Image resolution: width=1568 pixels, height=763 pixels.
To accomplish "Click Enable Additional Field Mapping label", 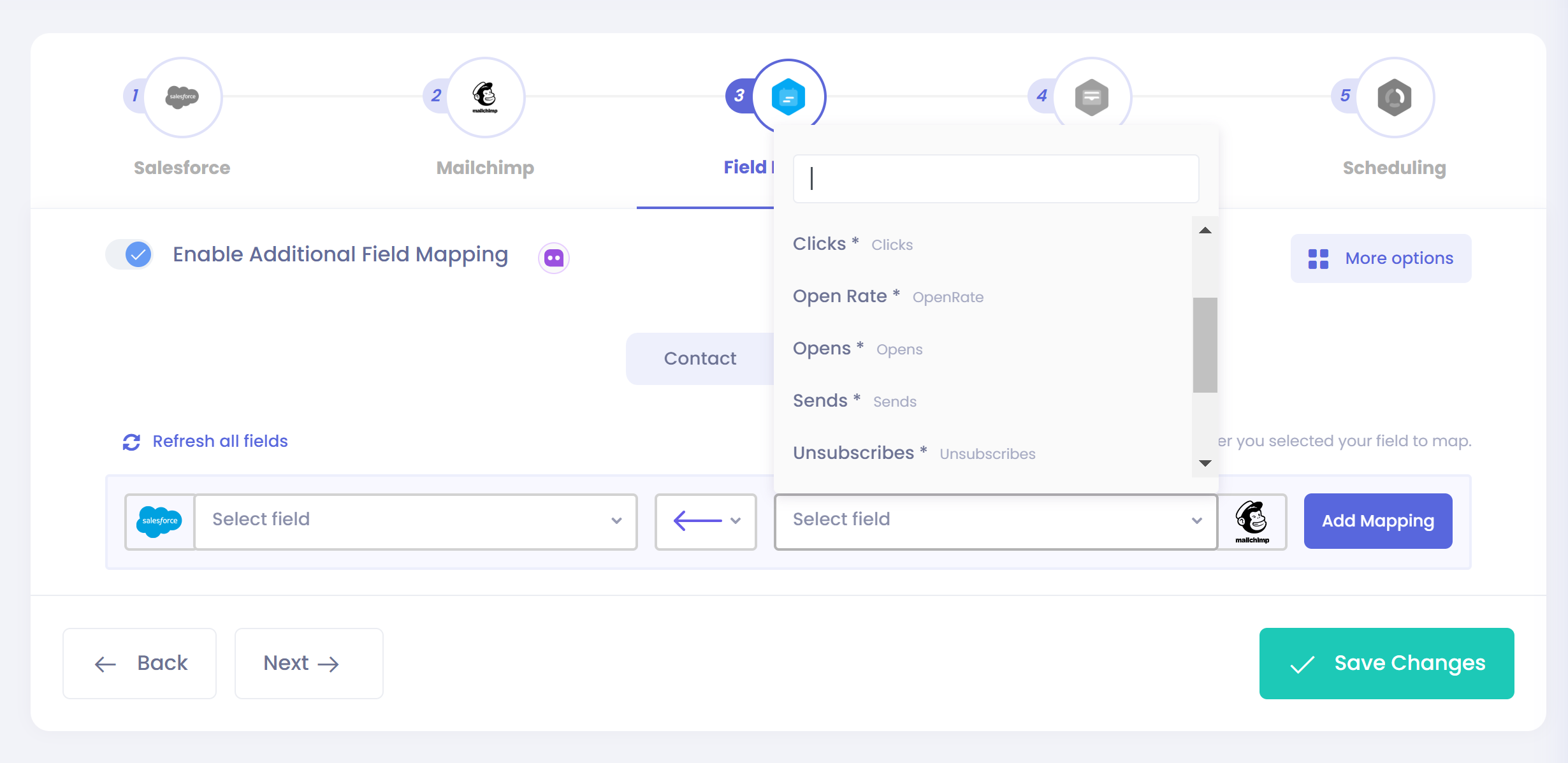I will 340,254.
